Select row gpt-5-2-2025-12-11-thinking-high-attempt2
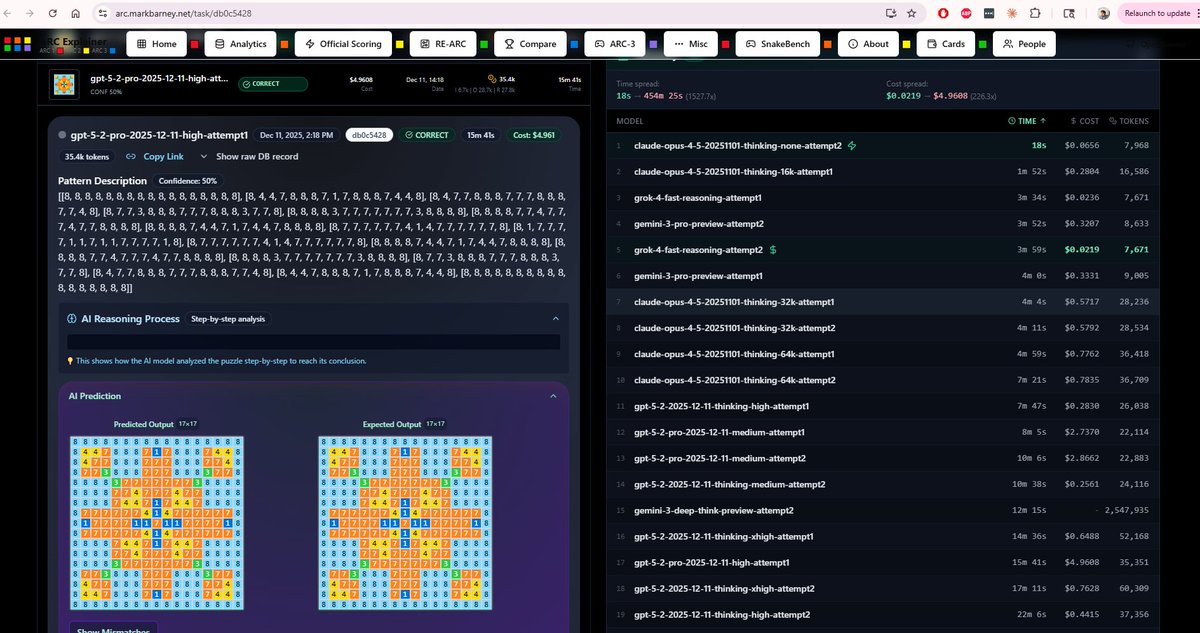 click(885, 614)
